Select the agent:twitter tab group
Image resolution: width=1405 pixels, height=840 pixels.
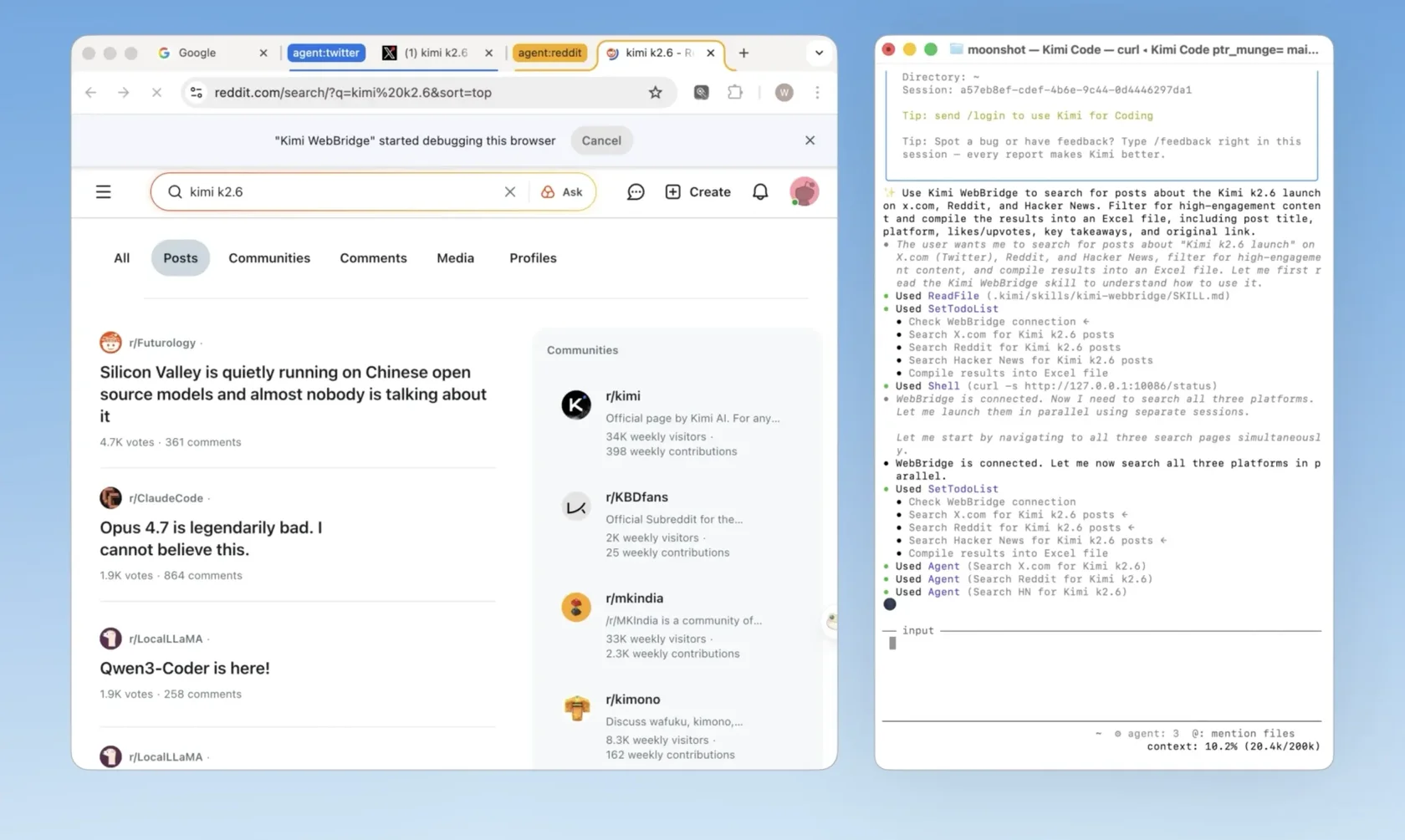326,53
